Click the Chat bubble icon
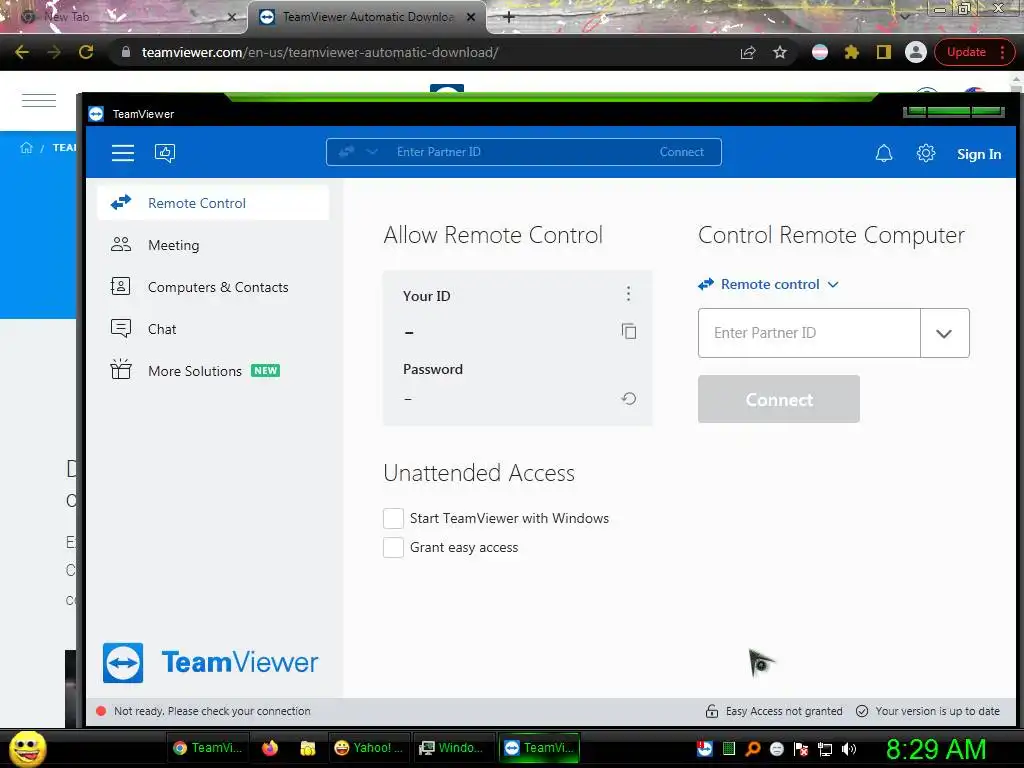This screenshot has width=1024, height=768. [121, 328]
